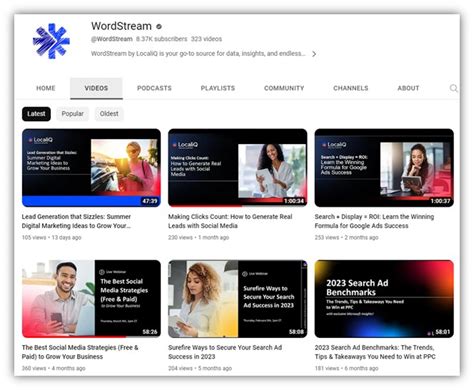The height and width of the screenshot is (390, 474).
Task: Open the Podcasts tab
Action: (x=154, y=88)
